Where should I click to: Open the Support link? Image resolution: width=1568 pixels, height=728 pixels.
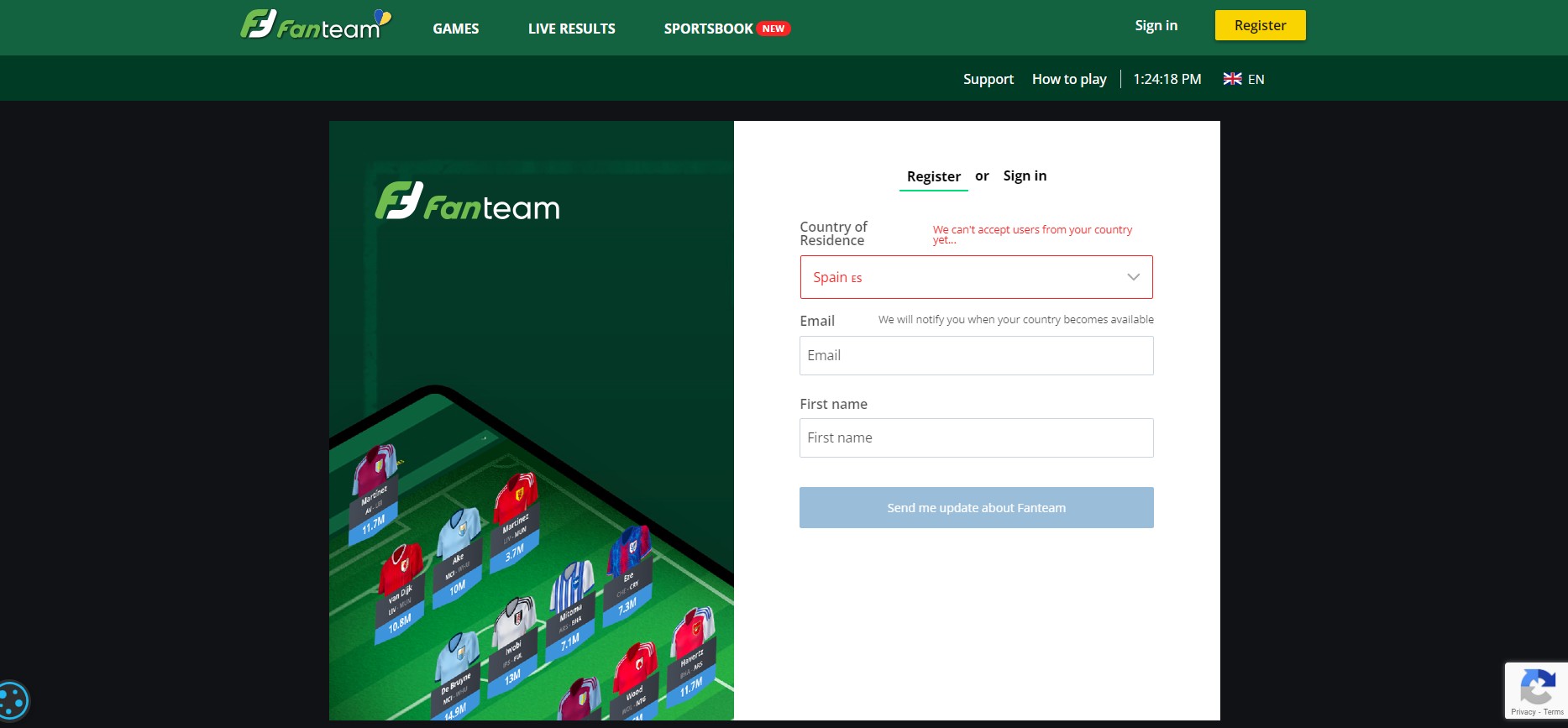click(x=989, y=79)
